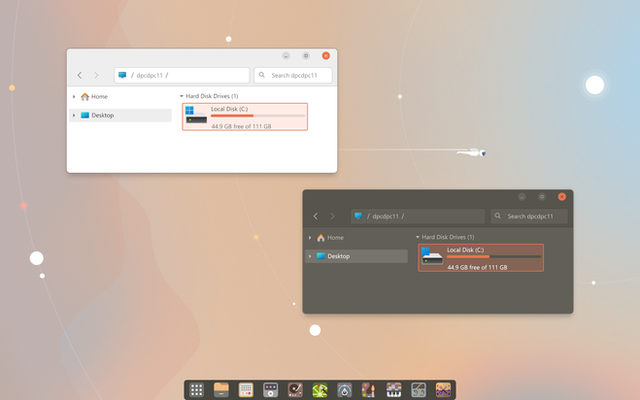The height and width of the screenshot is (400, 640).
Task: Click "Local Disk (C:)" label in dark window
Action: coord(465,250)
